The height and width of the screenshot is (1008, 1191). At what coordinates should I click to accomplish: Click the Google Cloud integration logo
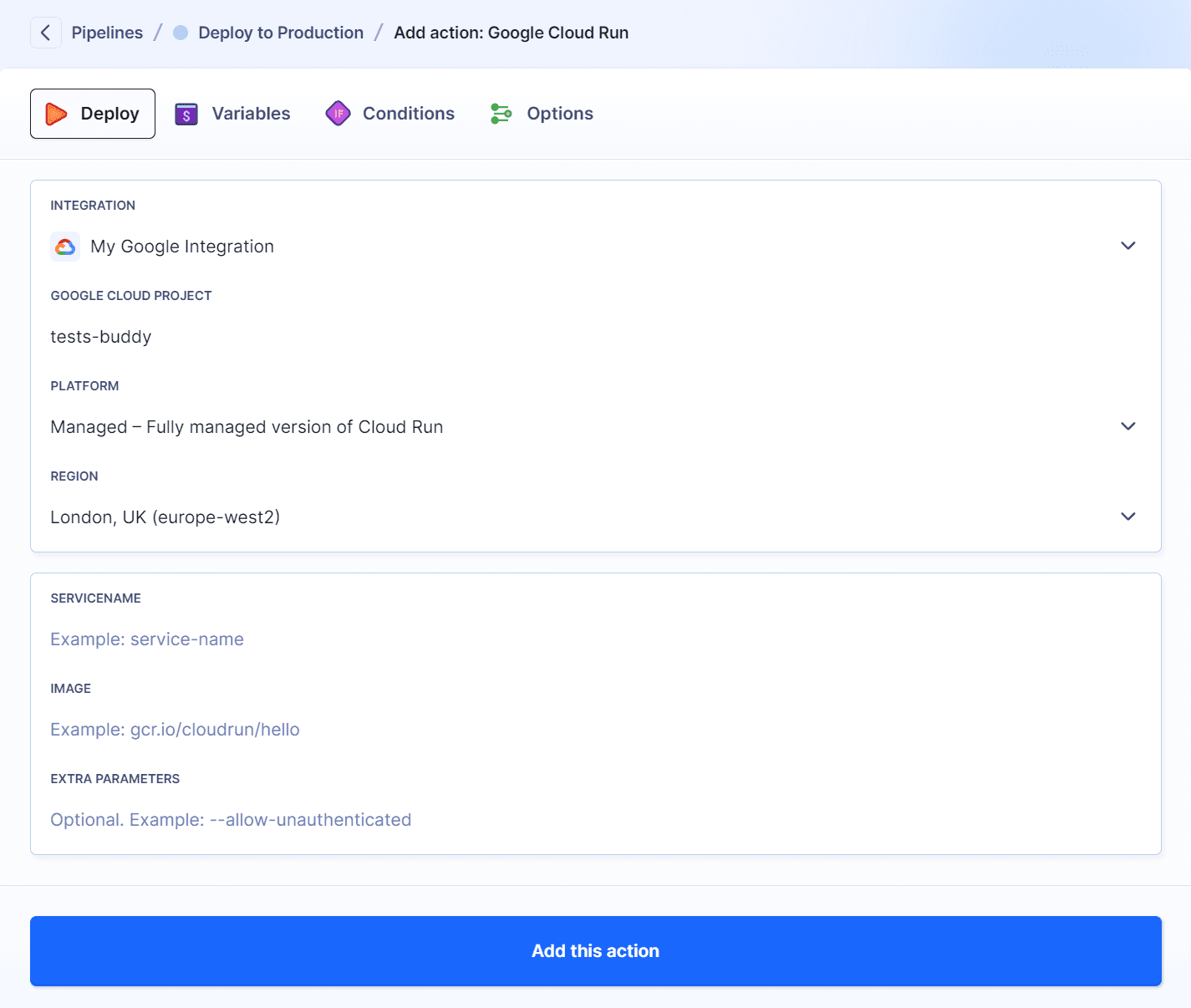click(x=64, y=246)
